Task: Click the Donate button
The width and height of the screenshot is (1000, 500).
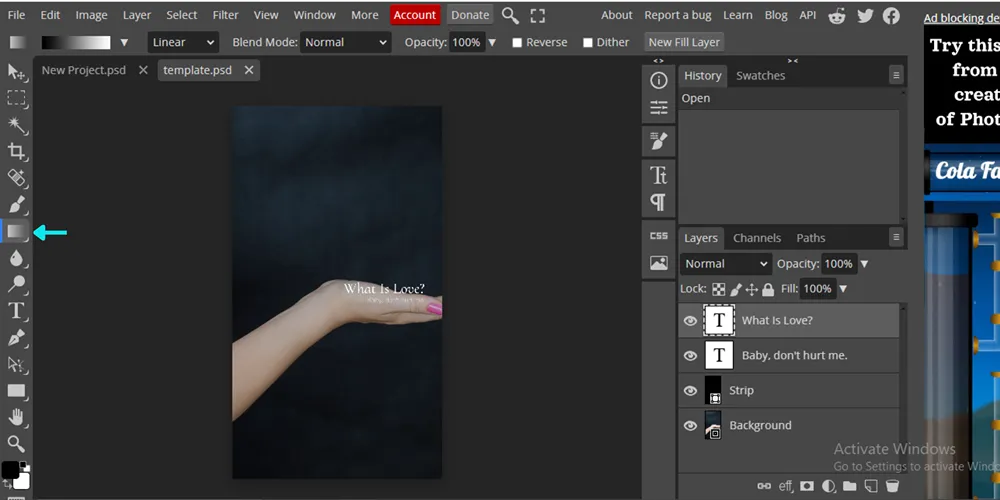Action: [470, 15]
